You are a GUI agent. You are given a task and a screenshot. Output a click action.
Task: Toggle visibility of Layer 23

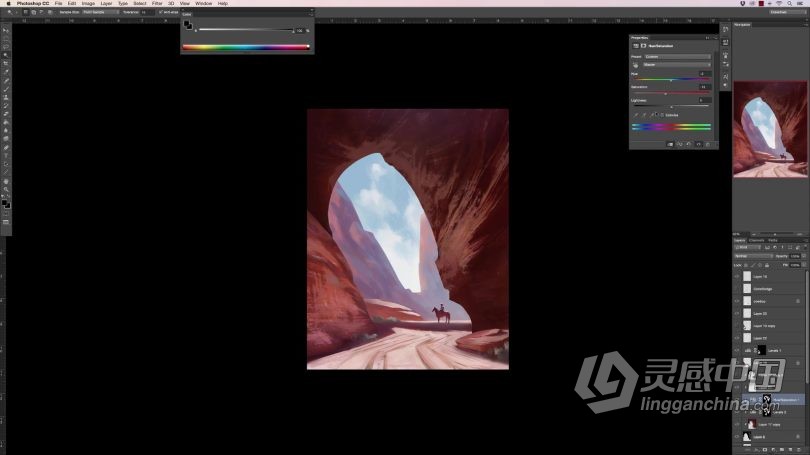point(737,313)
